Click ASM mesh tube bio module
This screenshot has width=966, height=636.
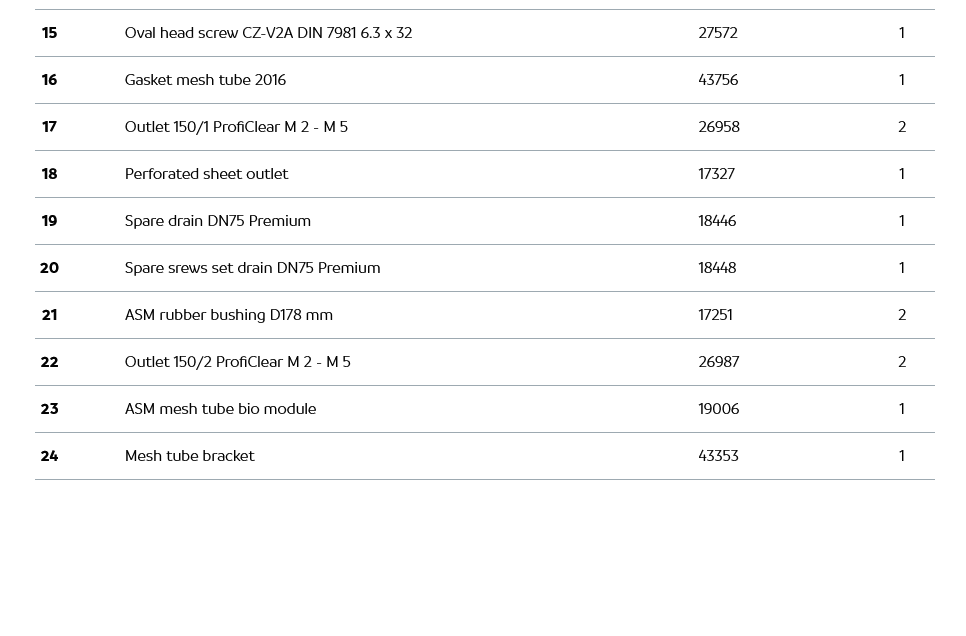(220, 409)
